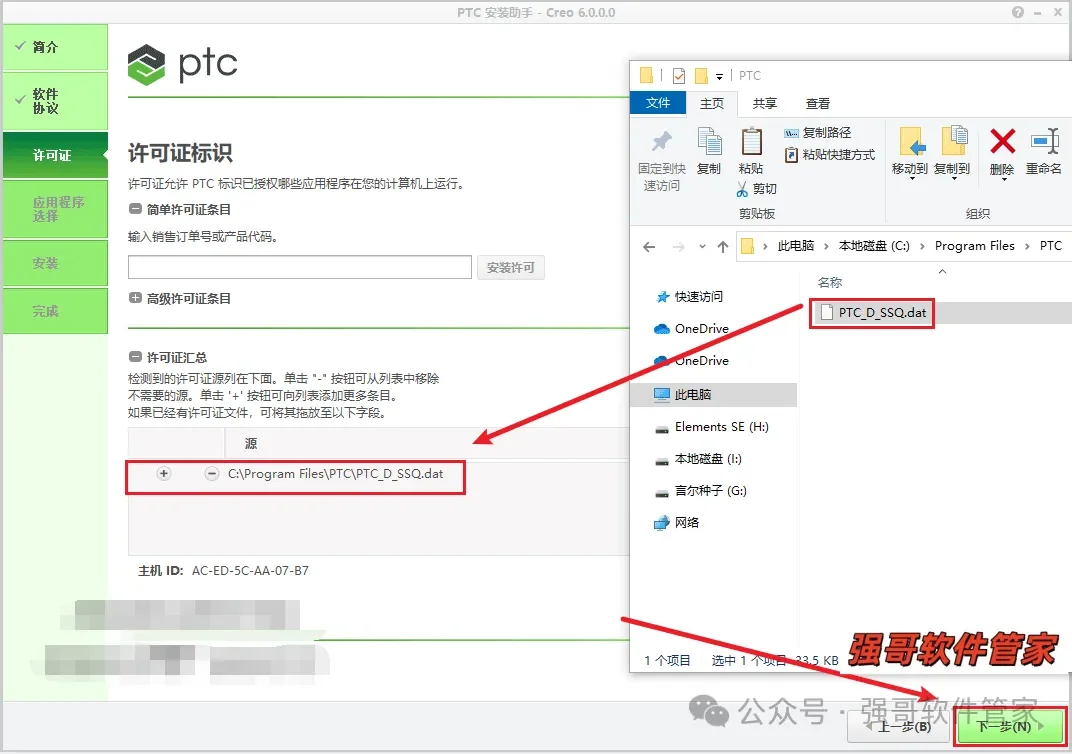Open the Local Disk (I:) drive

(x=698, y=459)
